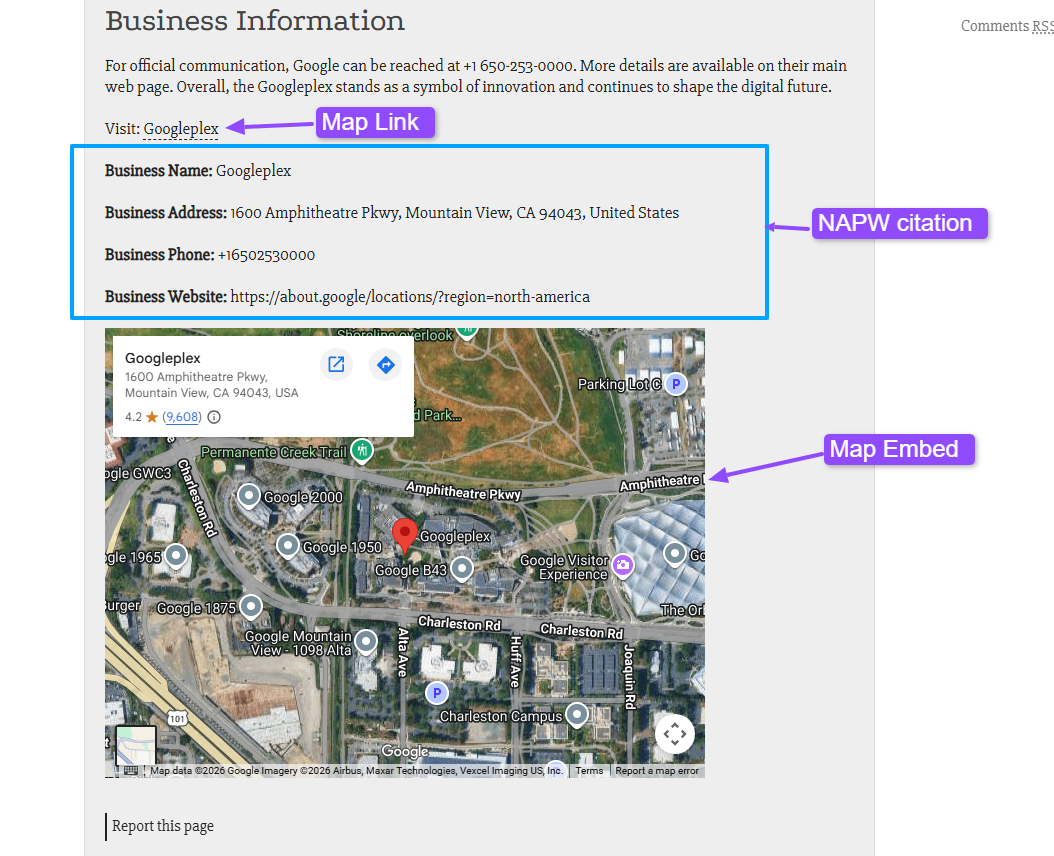Click the info icon beside reviews count
Screen dimensions: 1054x856
pos(214,417)
